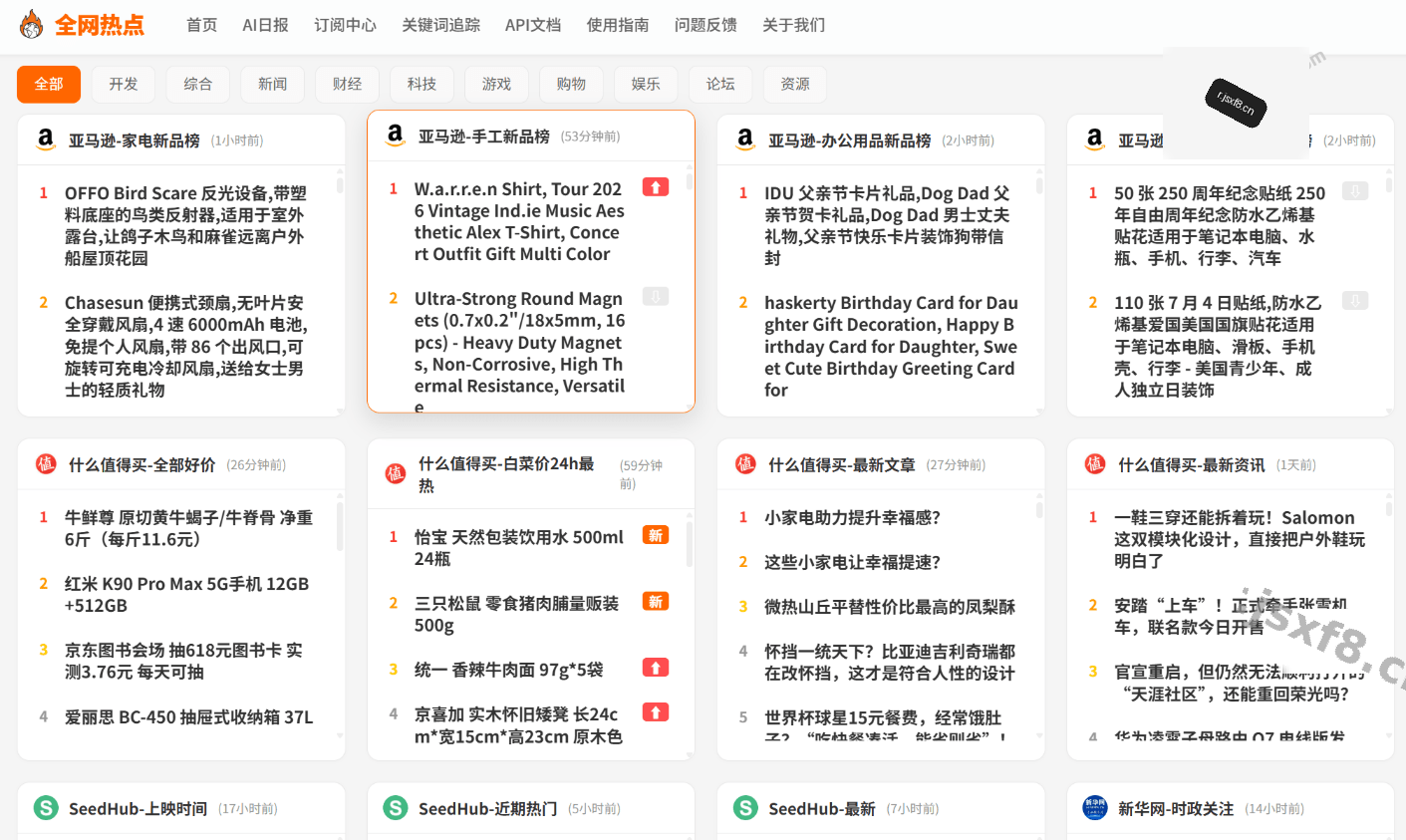The height and width of the screenshot is (840, 1406).
Task: Click scrollbar of 亚马逊-家电新品榜 list
Action: (x=339, y=183)
